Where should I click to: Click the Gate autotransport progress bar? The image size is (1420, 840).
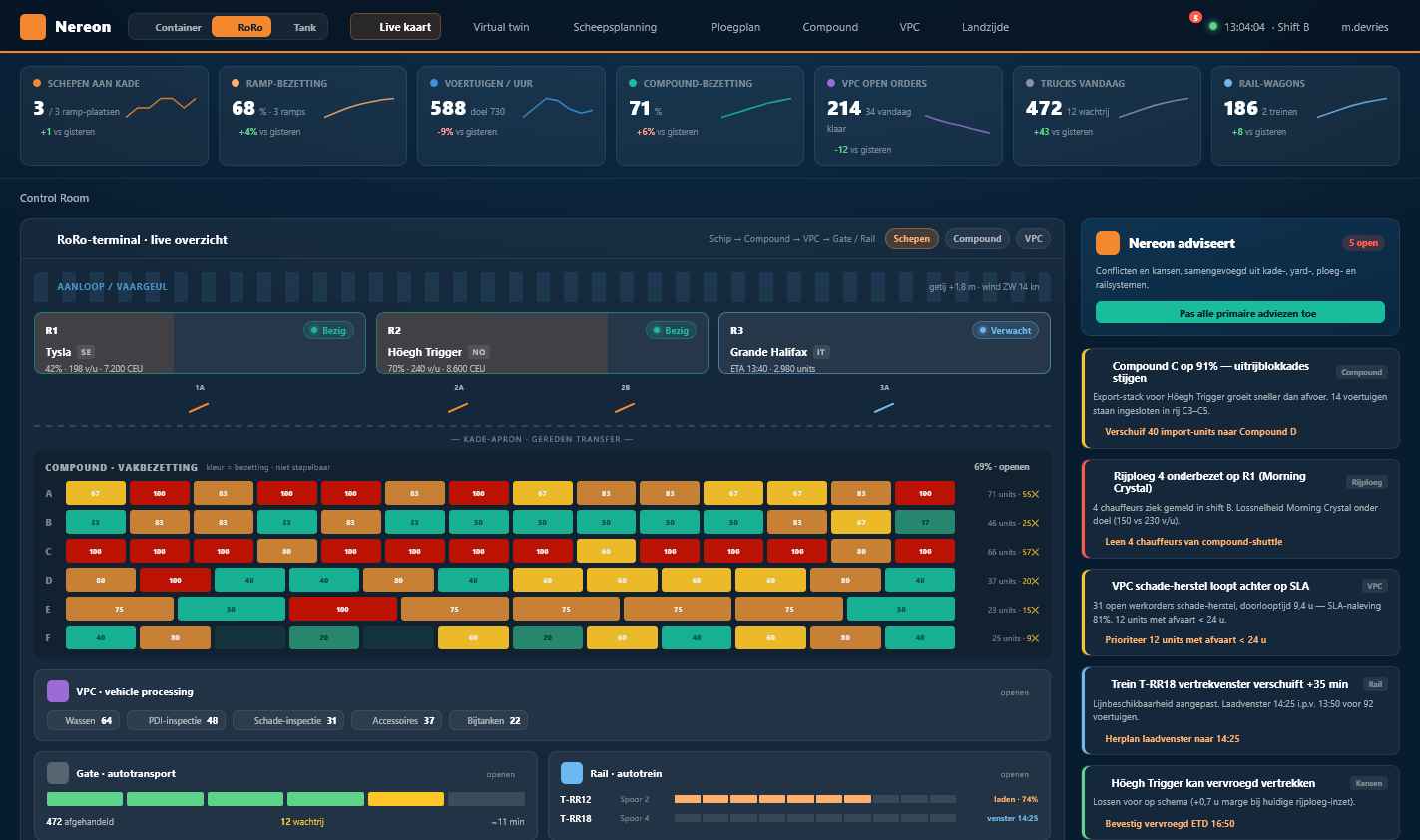coord(285,799)
